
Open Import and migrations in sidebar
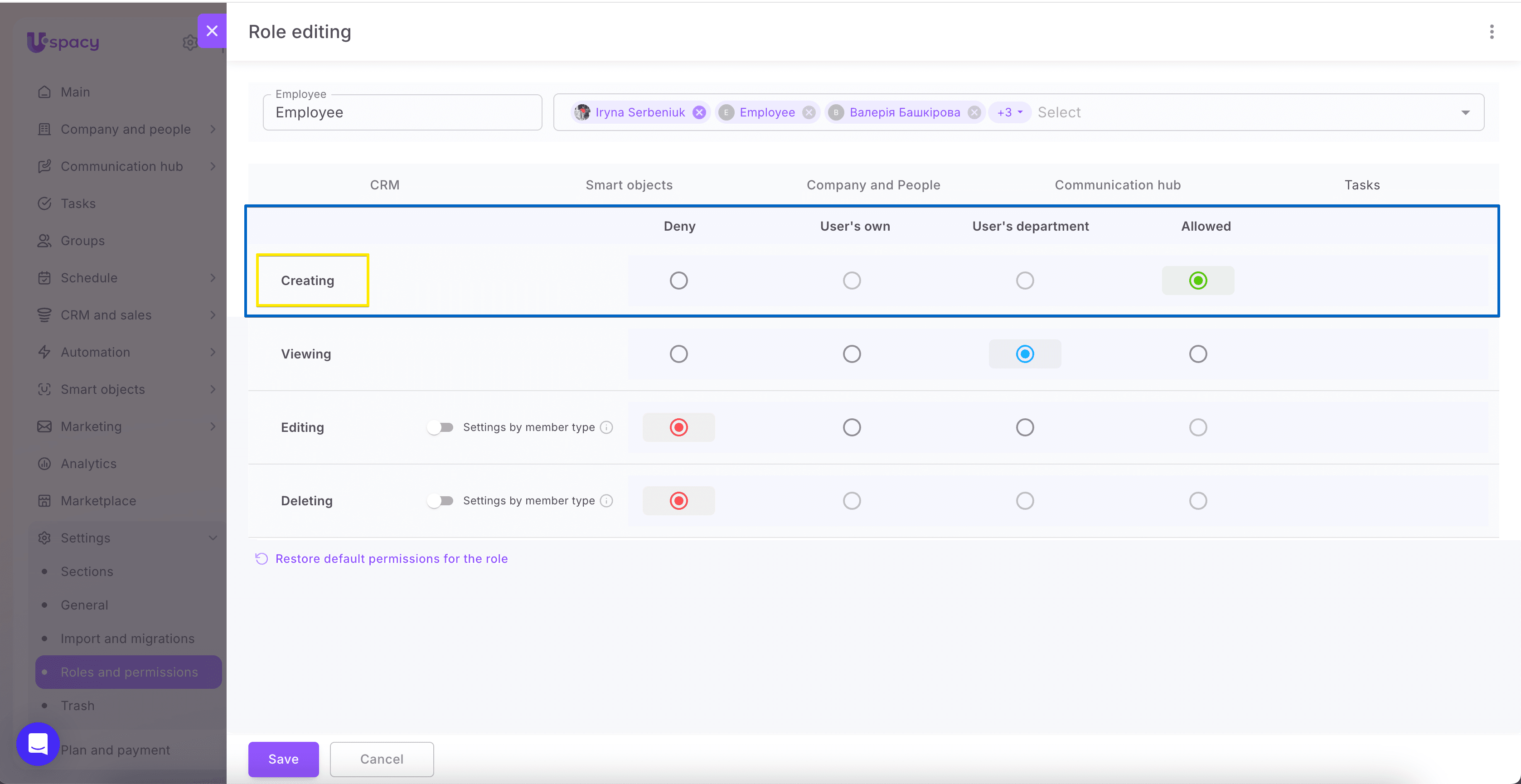(127, 639)
